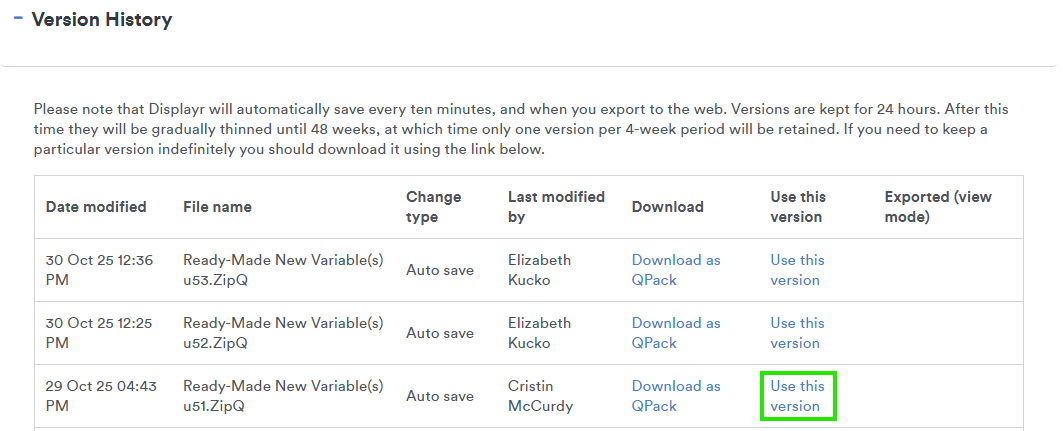This screenshot has height=431, width=1063.
Task: Click the Download column header
Action: [x=667, y=207]
